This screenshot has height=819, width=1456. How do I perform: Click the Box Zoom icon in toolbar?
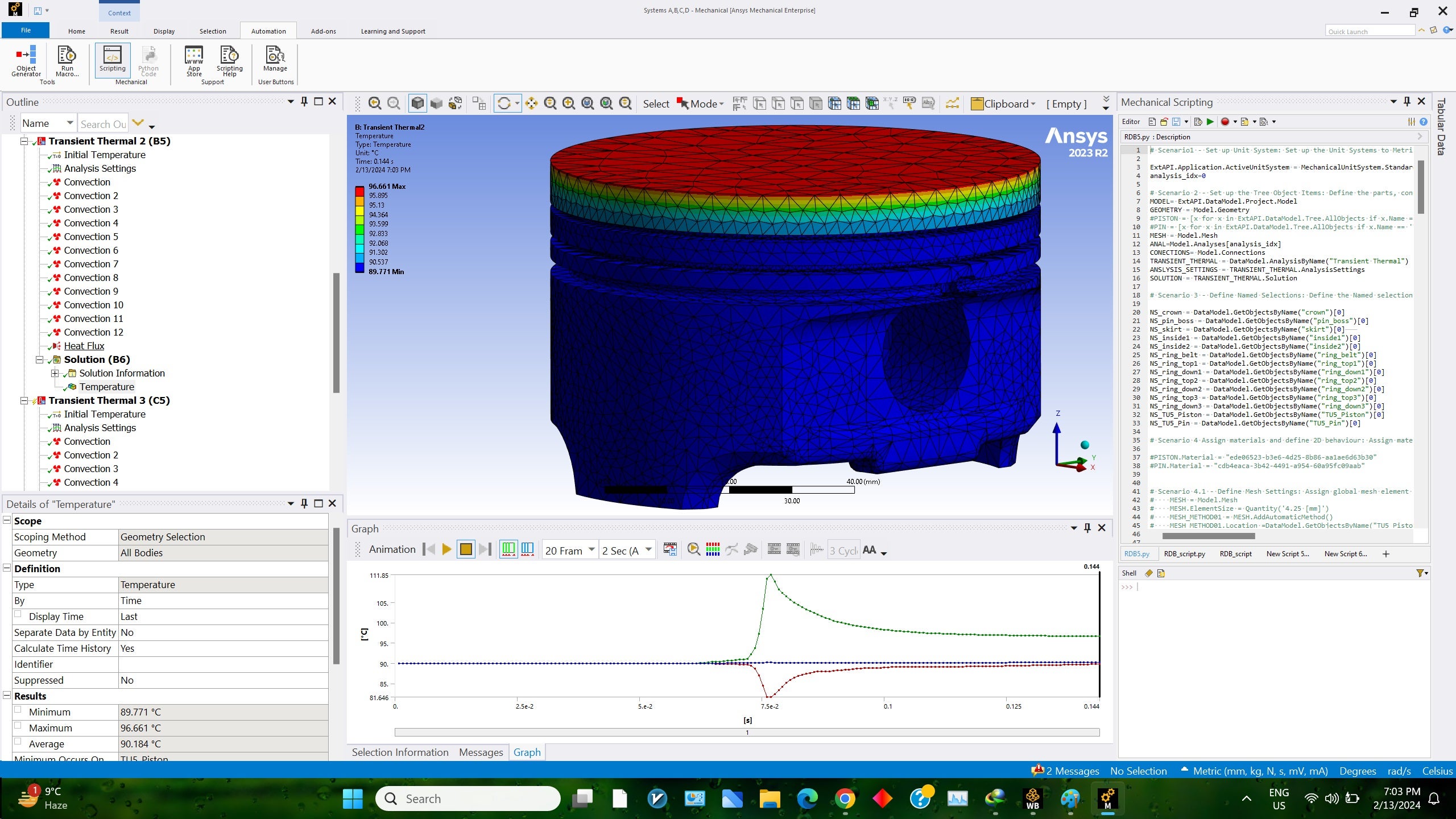(x=569, y=103)
